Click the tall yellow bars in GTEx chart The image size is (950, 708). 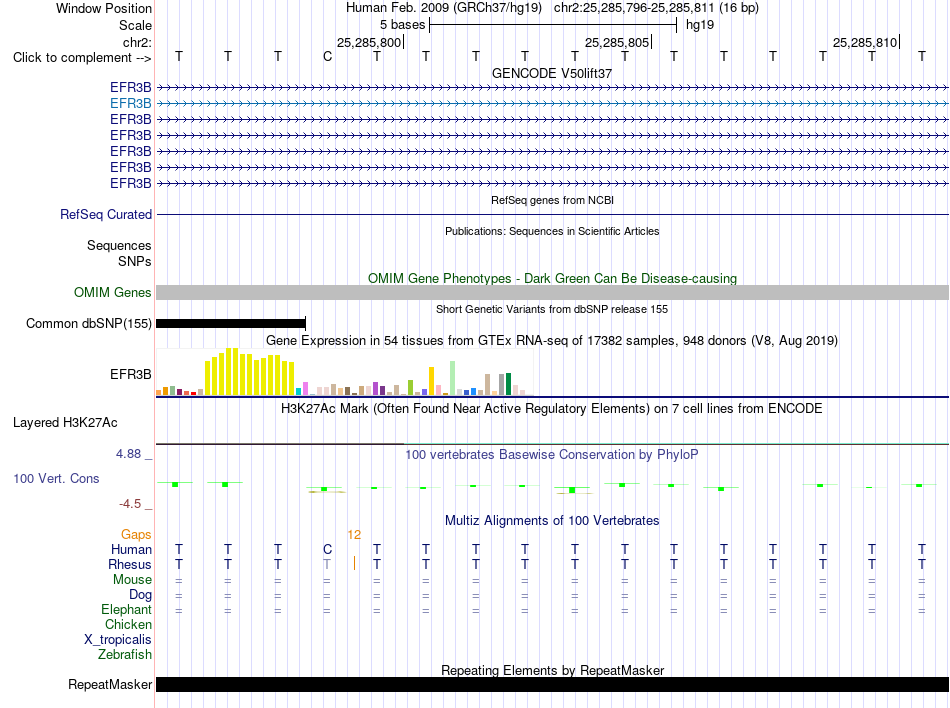pyautogui.click(x=250, y=372)
